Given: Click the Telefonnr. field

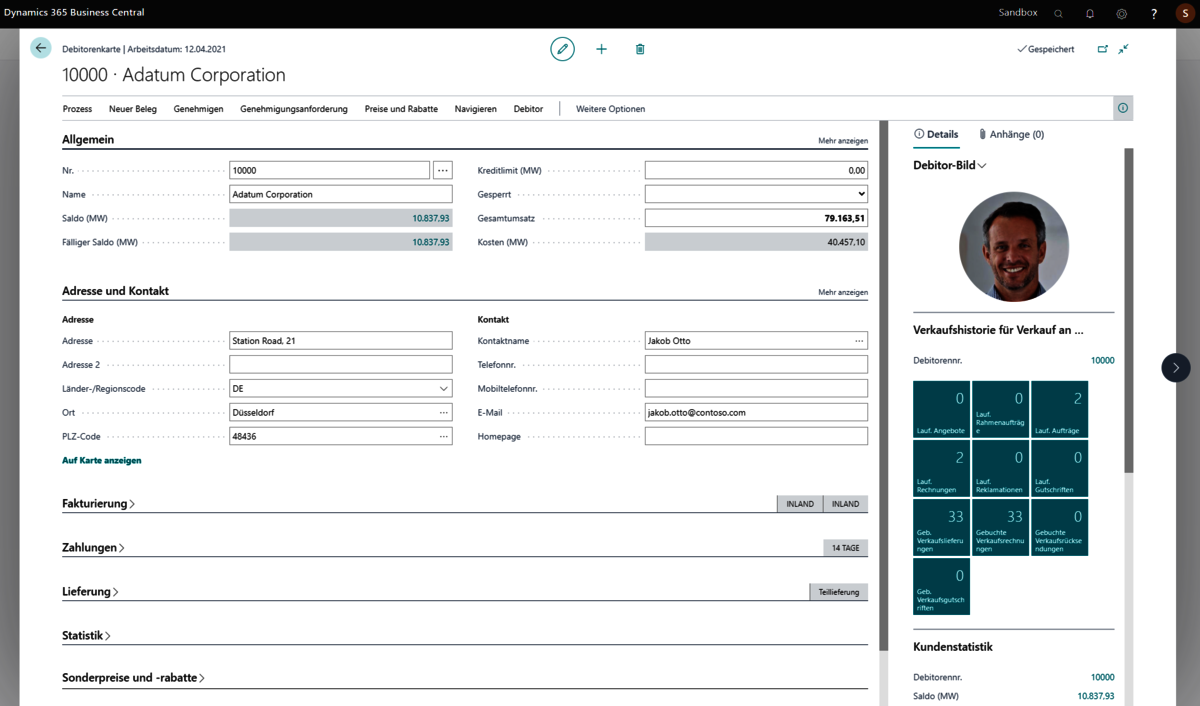Looking at the screenshot, I should click(756, 365).
